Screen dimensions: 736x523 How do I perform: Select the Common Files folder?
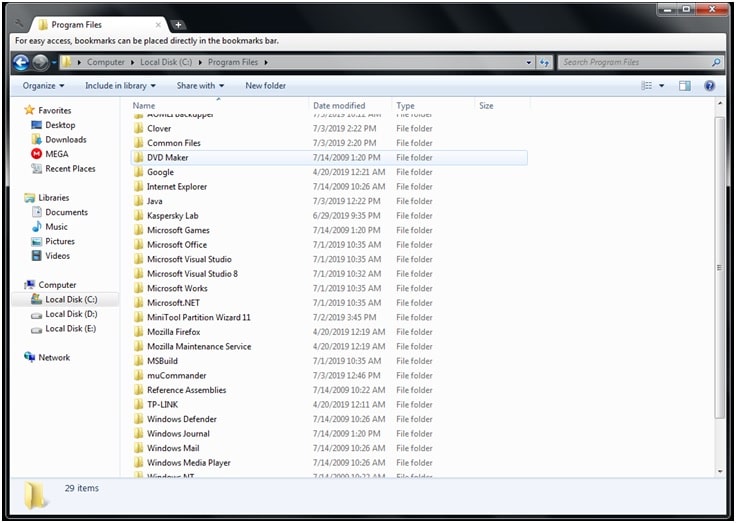tap(329, 143)
